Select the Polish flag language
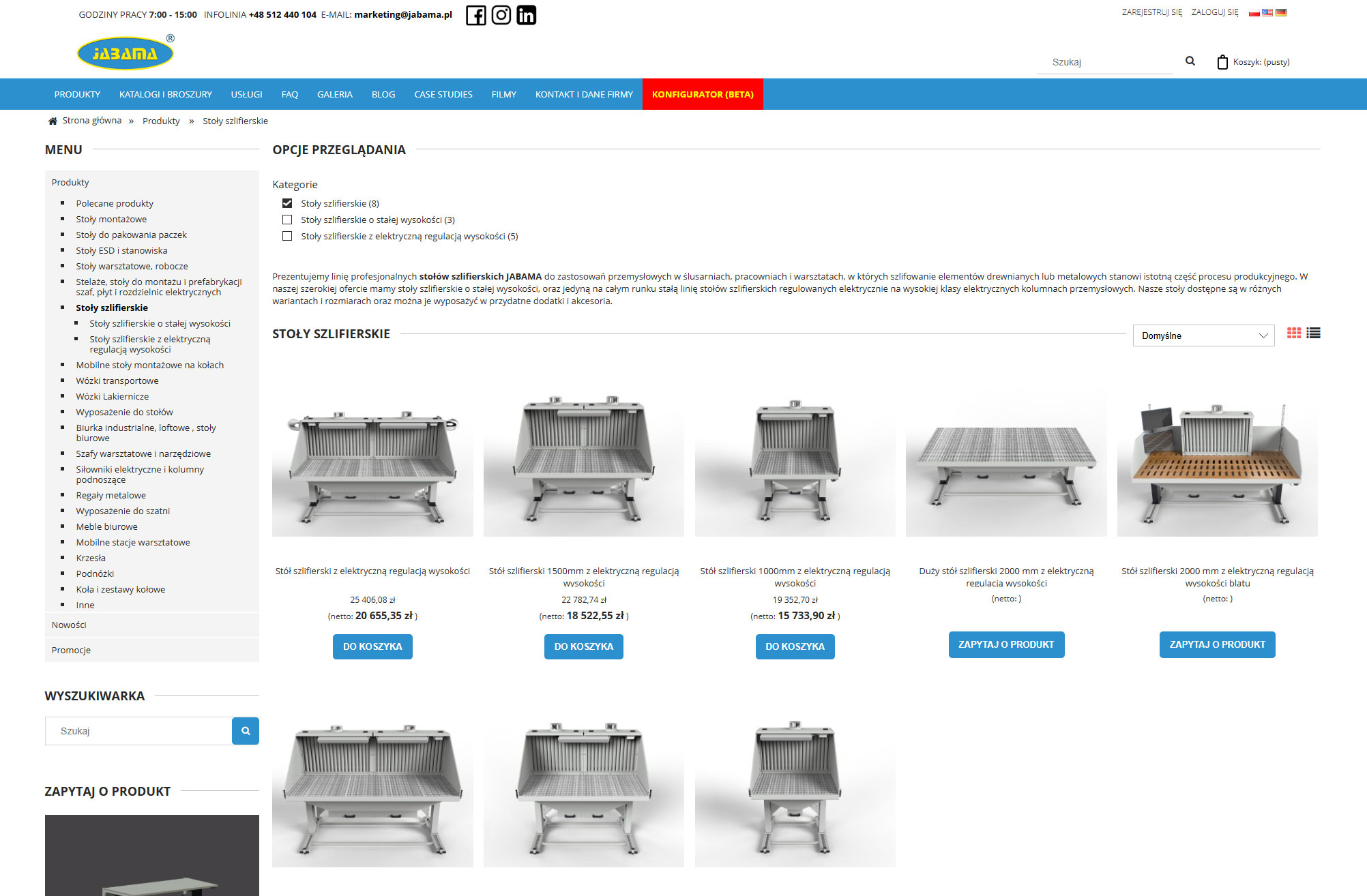Viewport: 1367px width, 896px height. tap(1254, 12)
